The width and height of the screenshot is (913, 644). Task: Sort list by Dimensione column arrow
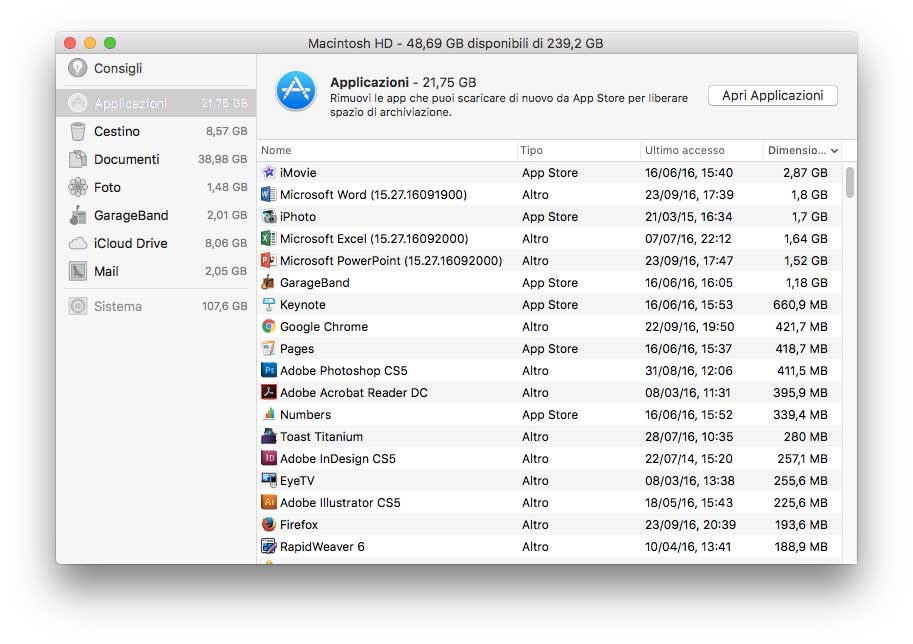pos(834,151)
